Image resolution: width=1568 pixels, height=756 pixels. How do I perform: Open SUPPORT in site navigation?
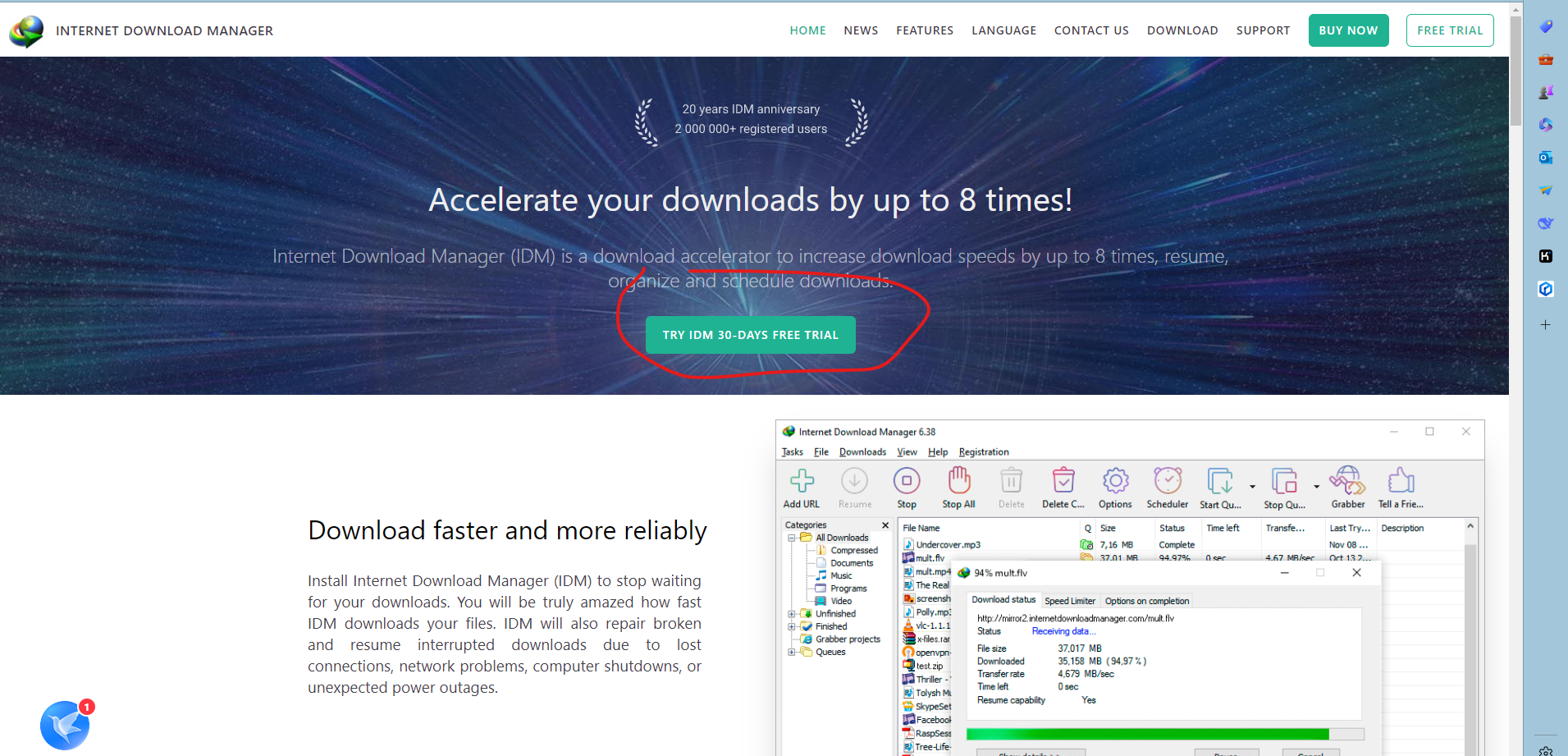pos(1263,30)
